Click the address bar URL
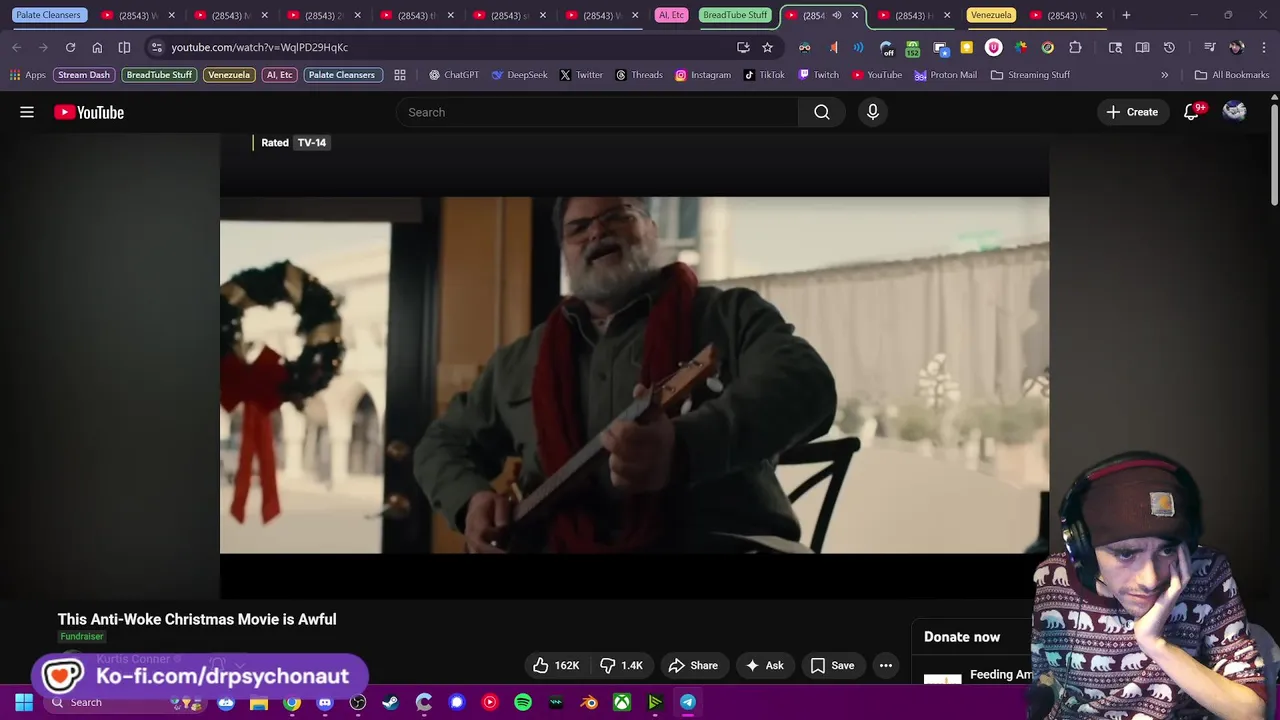Screen dimensions: 1280x720 point(259,47)
